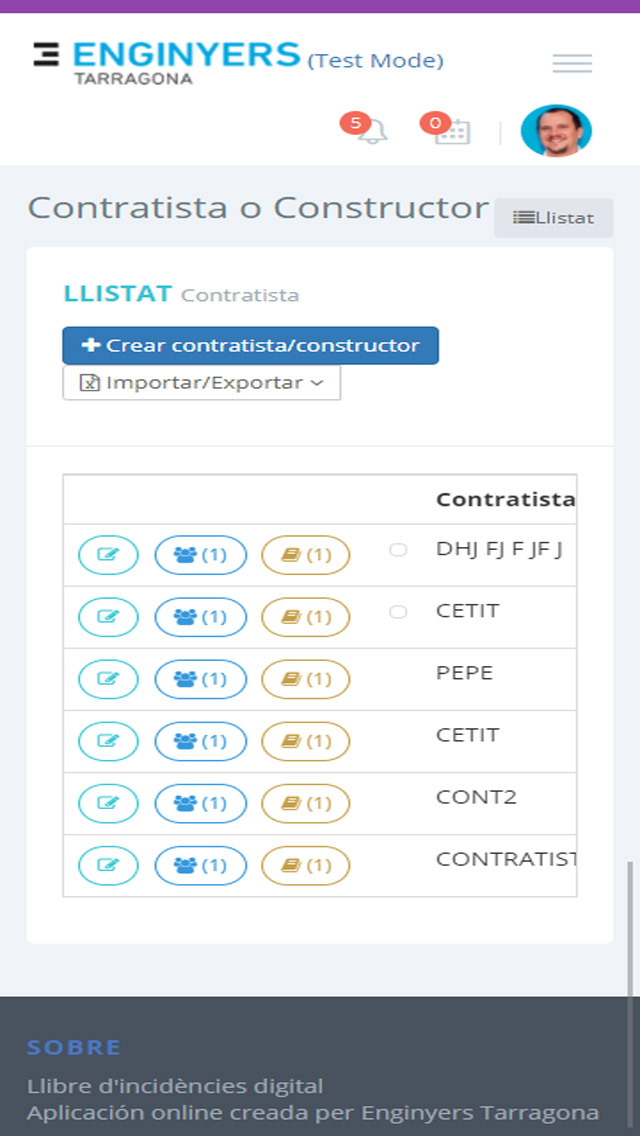Image resolution: width=640 pixels, height=1136 pixels.
Task: Click Crear contratista/constructor button
Action: [250, 346]
